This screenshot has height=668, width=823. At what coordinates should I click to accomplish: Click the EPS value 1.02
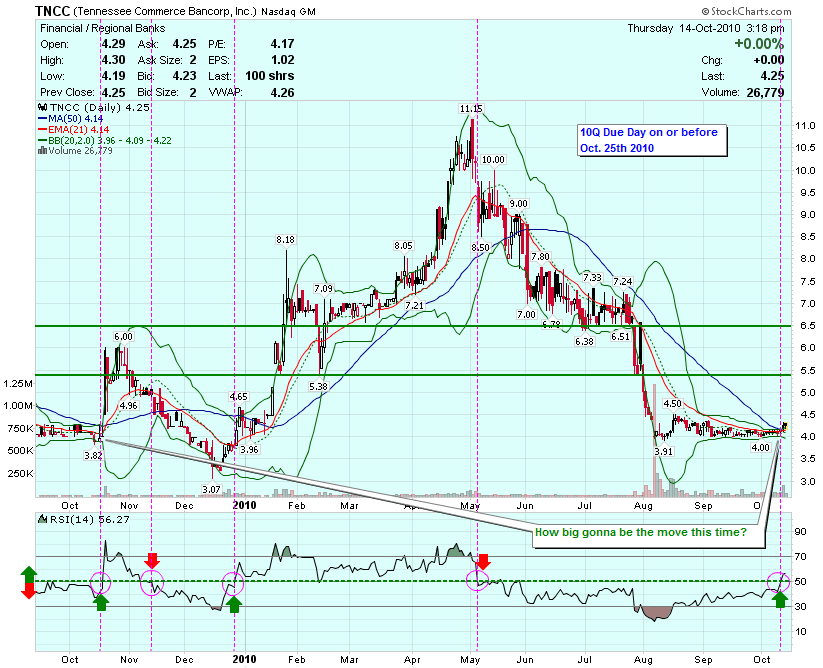click(282, 60)
